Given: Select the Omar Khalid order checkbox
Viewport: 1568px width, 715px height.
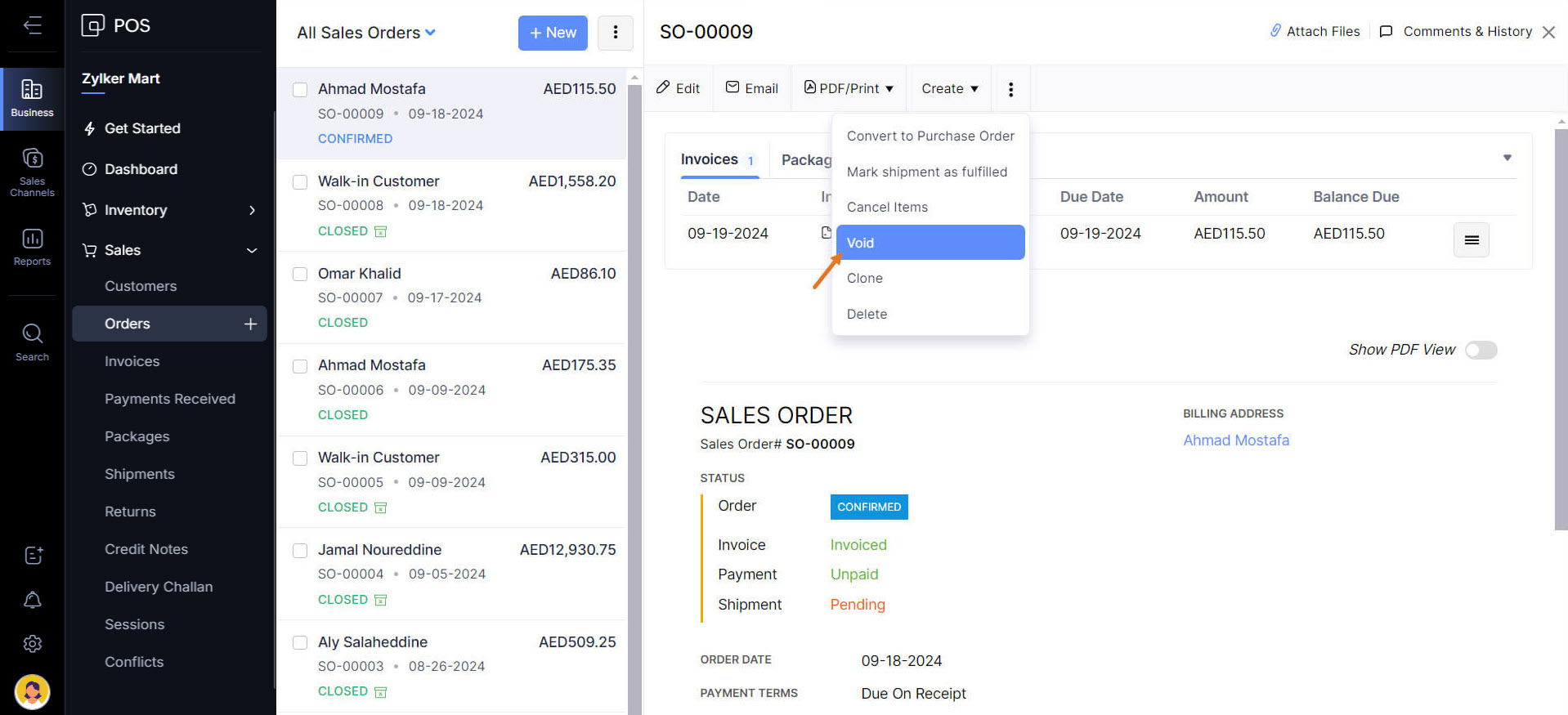Looking at the screenshot, I should 300,274.
